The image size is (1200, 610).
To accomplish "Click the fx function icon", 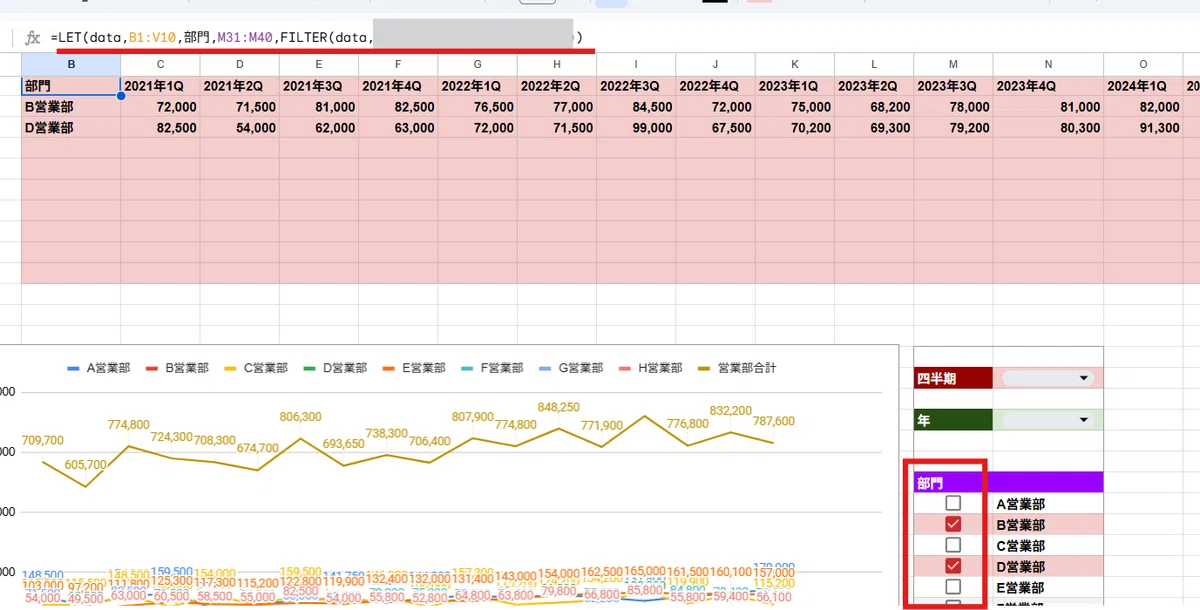I will point(33,38).
